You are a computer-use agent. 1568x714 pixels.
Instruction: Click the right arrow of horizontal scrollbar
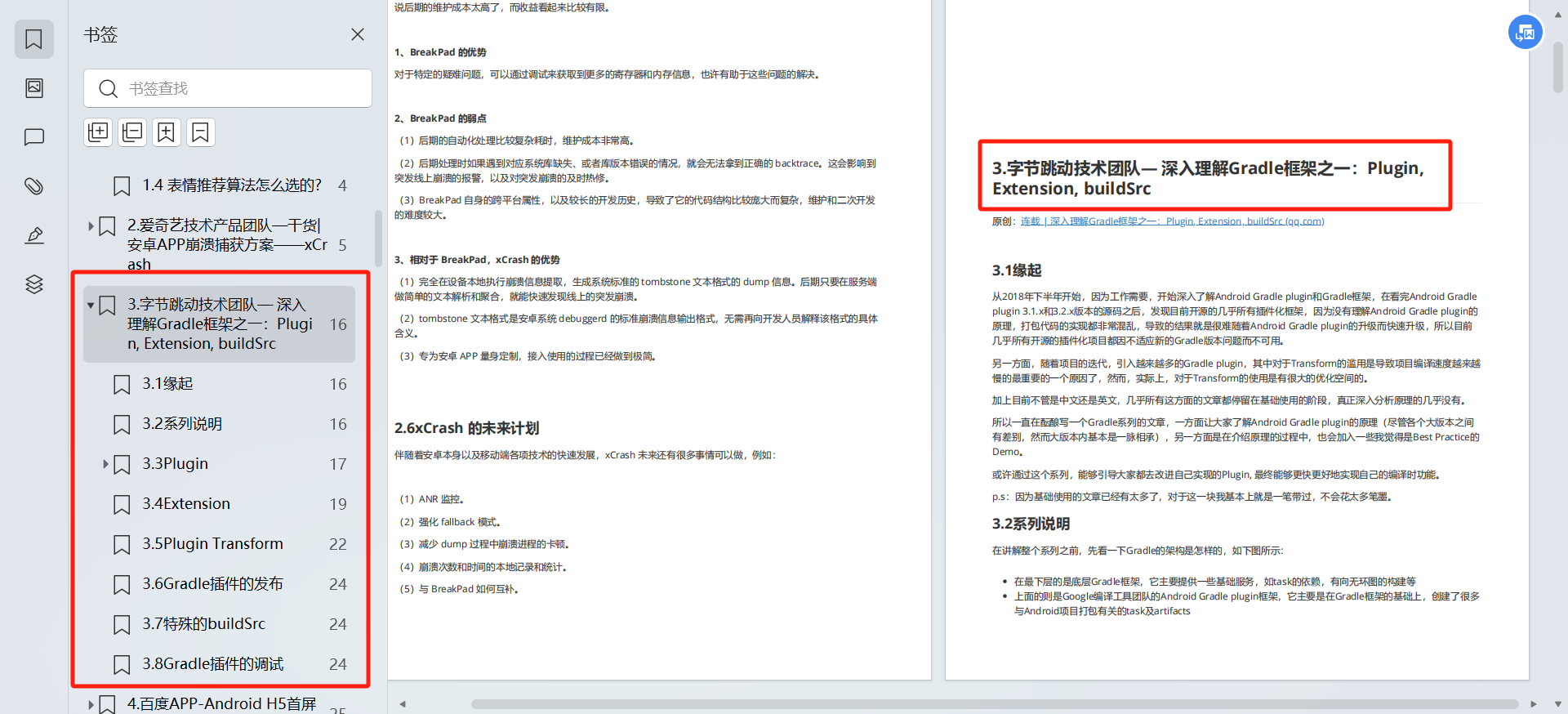pos(1533,703)
